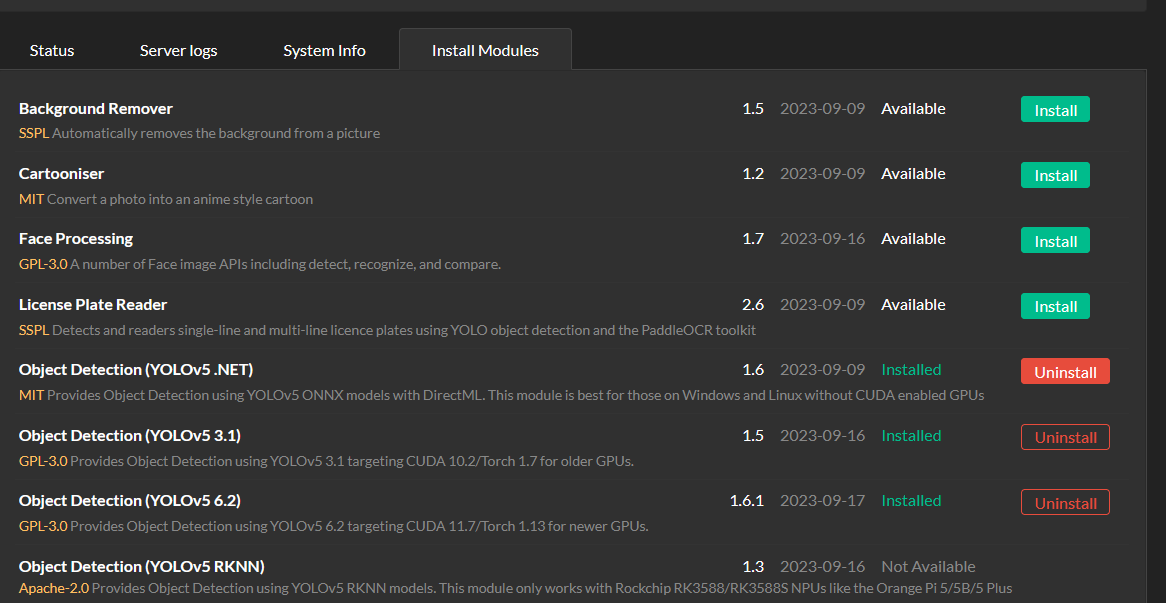Image resolution: width=1166 pixels, height=603 pixels.
Task: Click the 2023-09-16 date of Face Processing
Action: 822,239
